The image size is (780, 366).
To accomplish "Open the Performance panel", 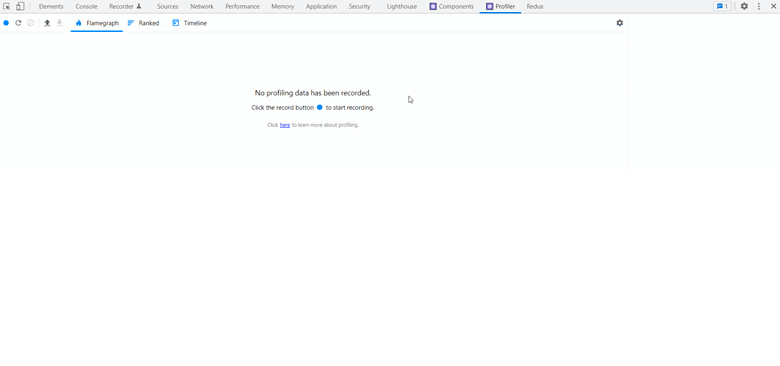I will [x=242, y=6].
